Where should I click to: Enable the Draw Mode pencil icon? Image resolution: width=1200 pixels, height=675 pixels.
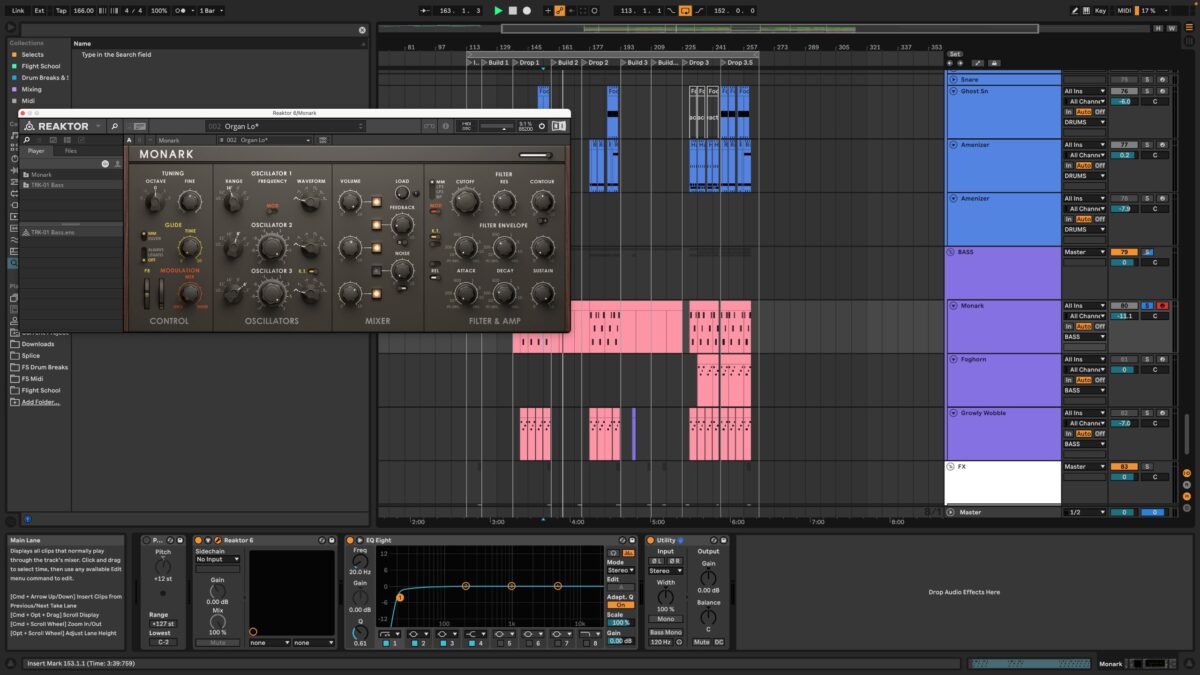coord(1075,10)
